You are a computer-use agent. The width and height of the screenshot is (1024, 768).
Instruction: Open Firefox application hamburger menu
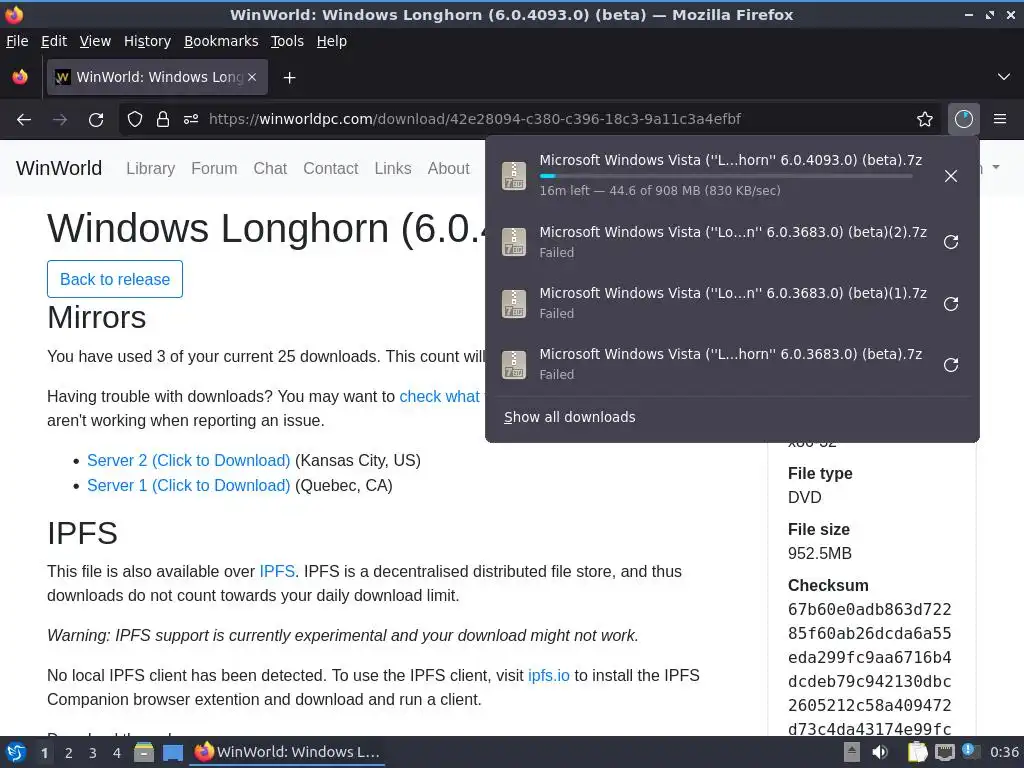point(1000,119)
